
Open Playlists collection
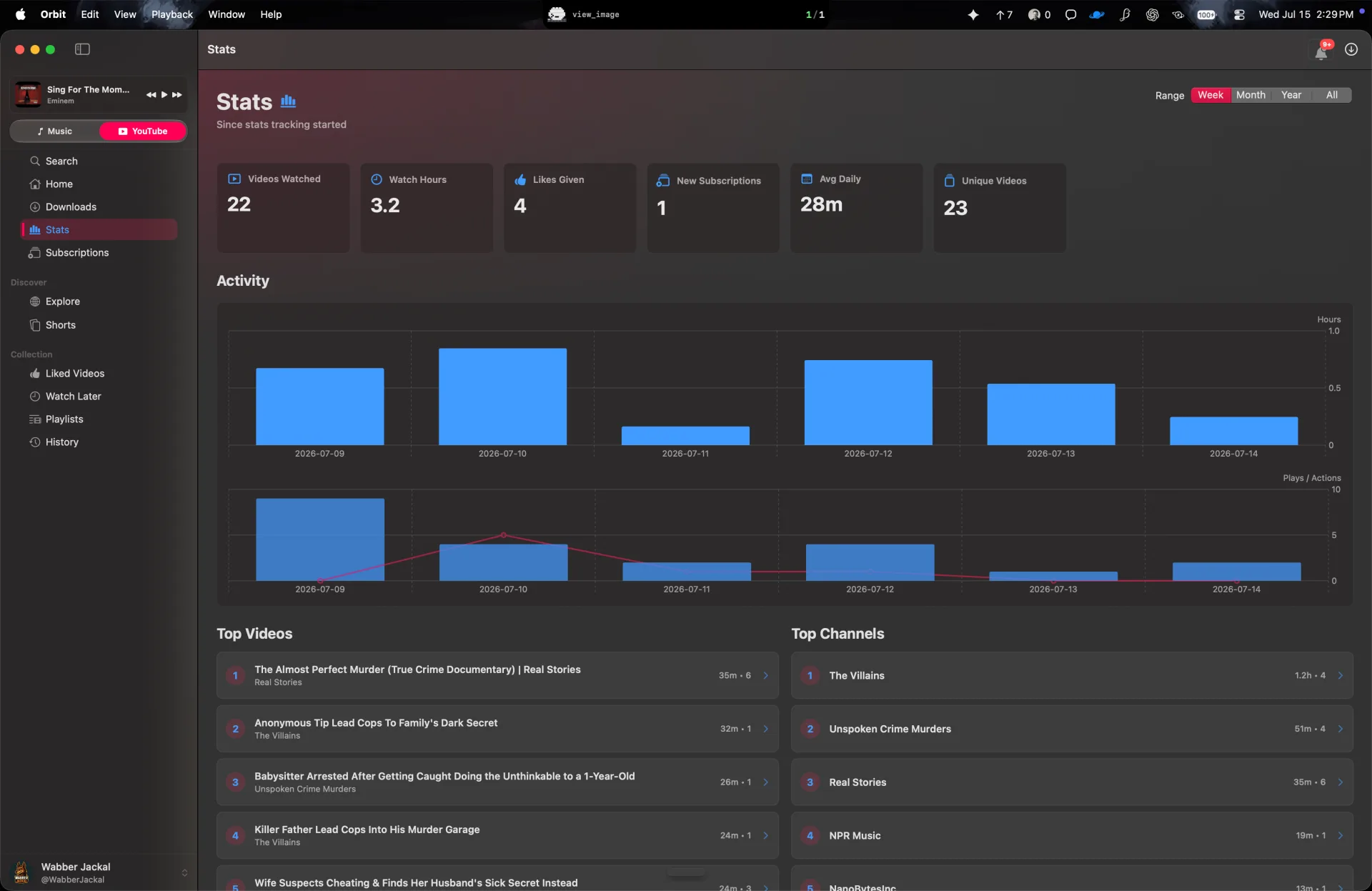99,419
